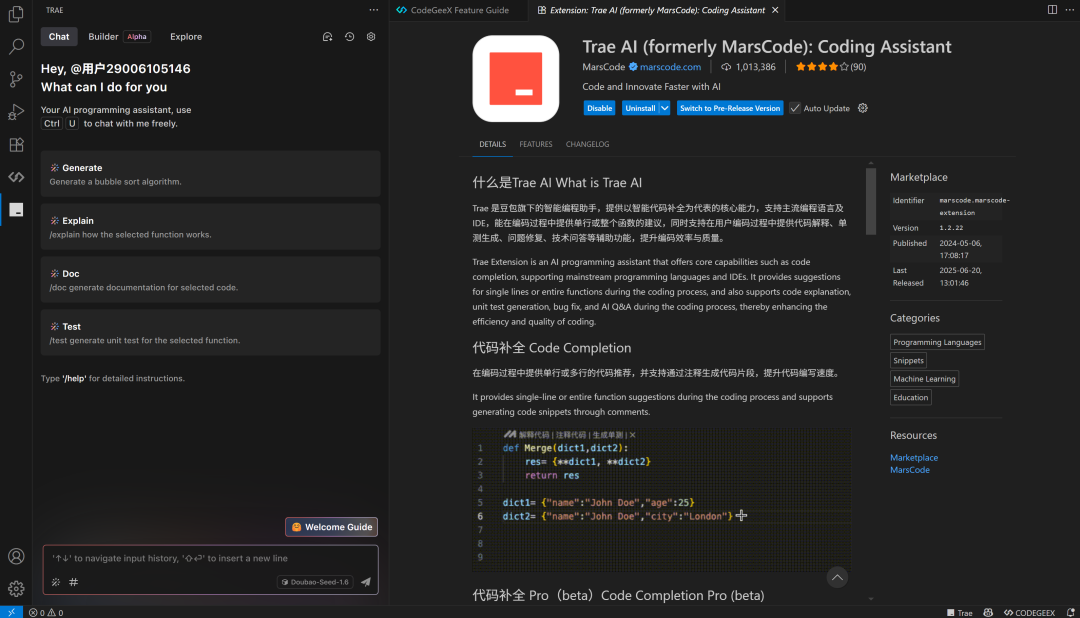Toggle the Auto Update checkbox
Screen dimensions: 1080x618
[x=795, y=108]
